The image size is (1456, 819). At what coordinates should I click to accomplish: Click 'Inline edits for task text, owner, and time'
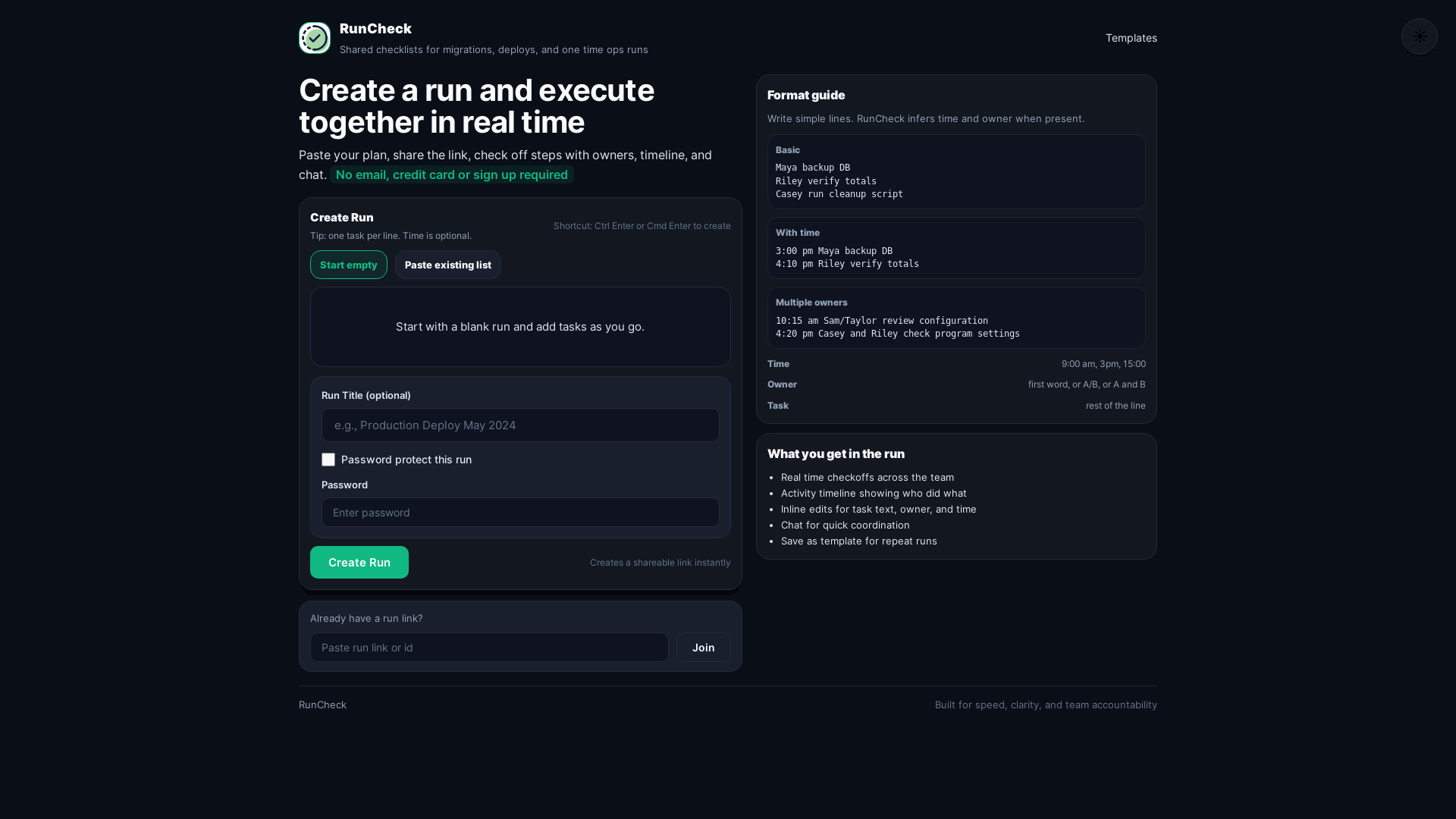click(879, 509)
